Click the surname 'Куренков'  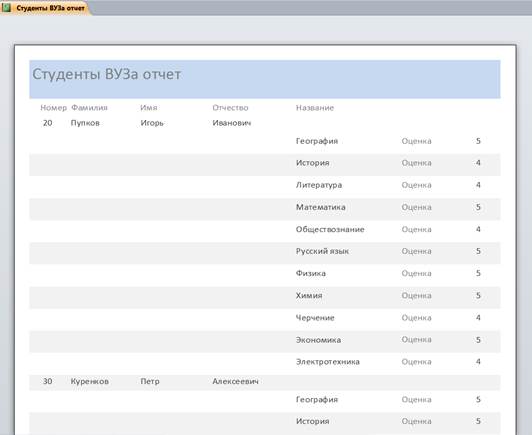point(90,381)
